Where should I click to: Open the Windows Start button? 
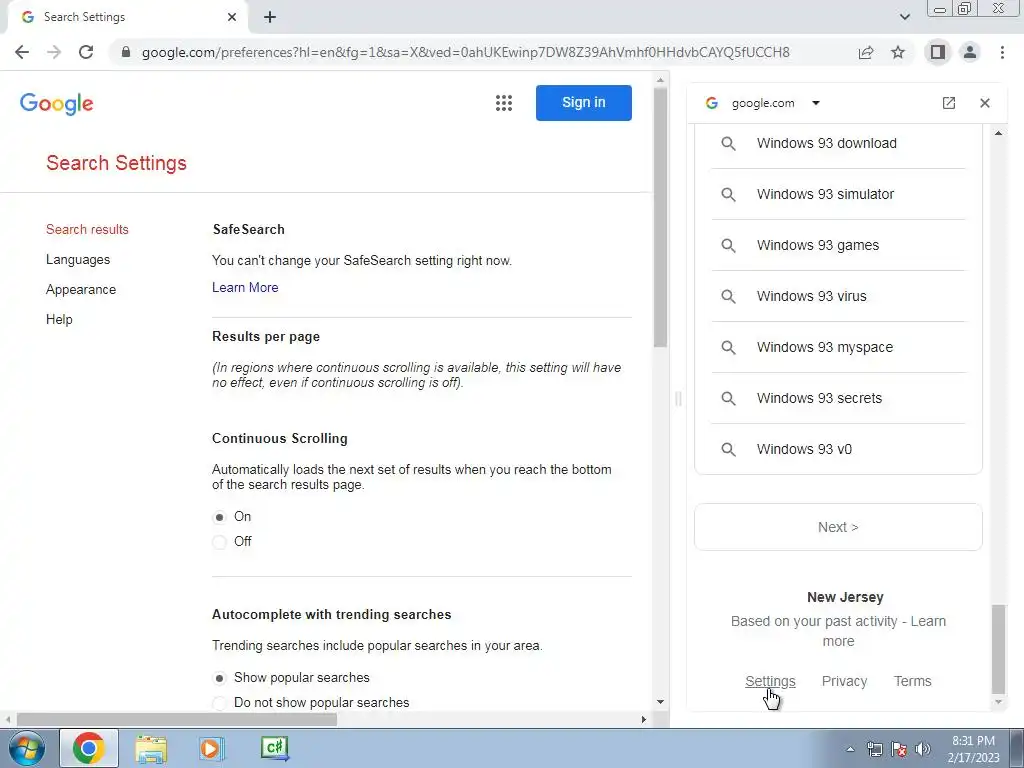25,748
